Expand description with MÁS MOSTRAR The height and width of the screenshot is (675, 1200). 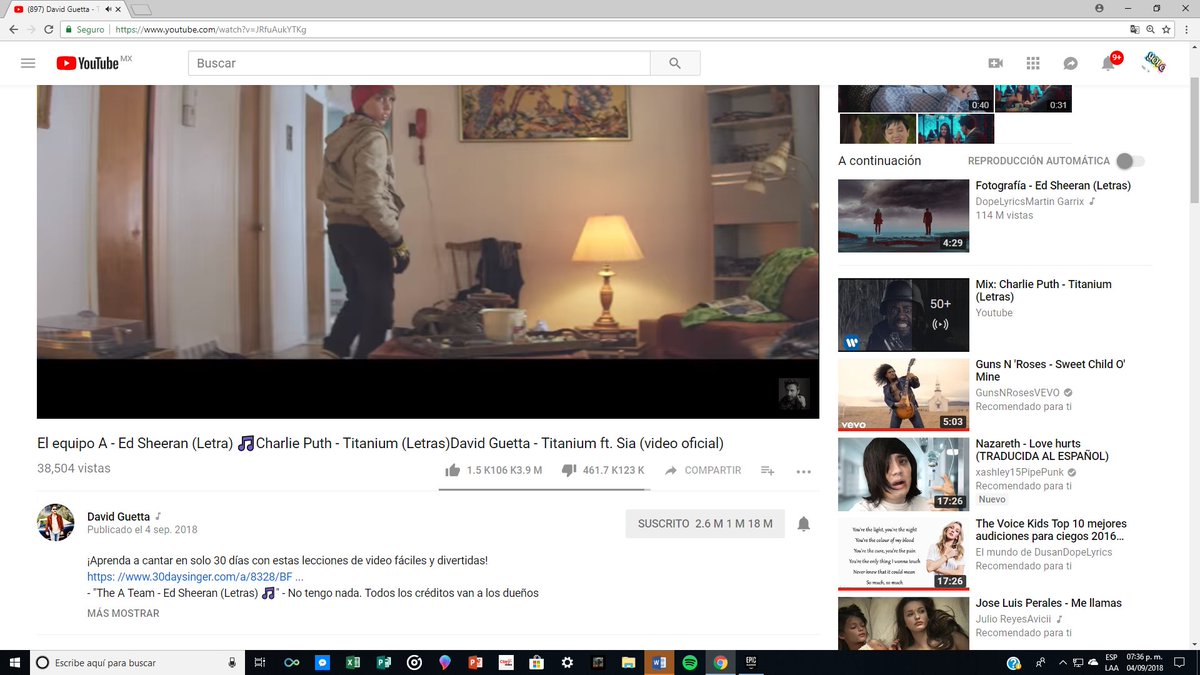point(123,613)
